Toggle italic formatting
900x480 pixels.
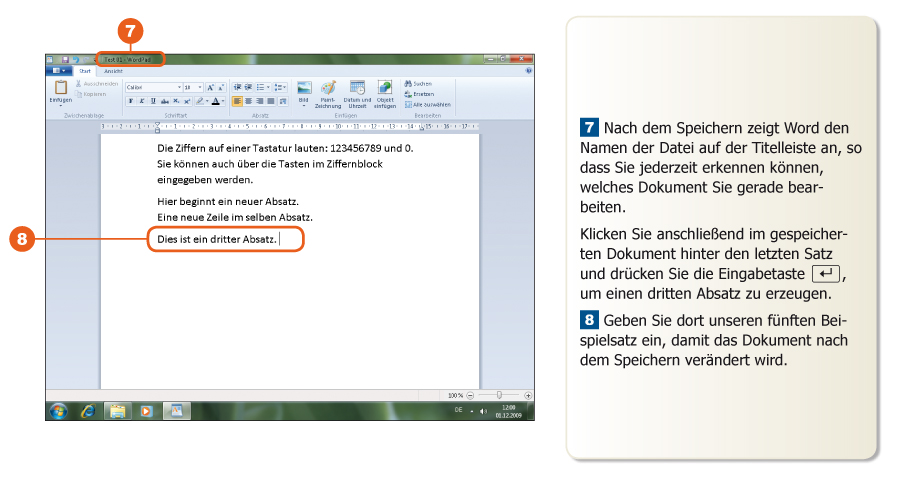pos(141,101)
